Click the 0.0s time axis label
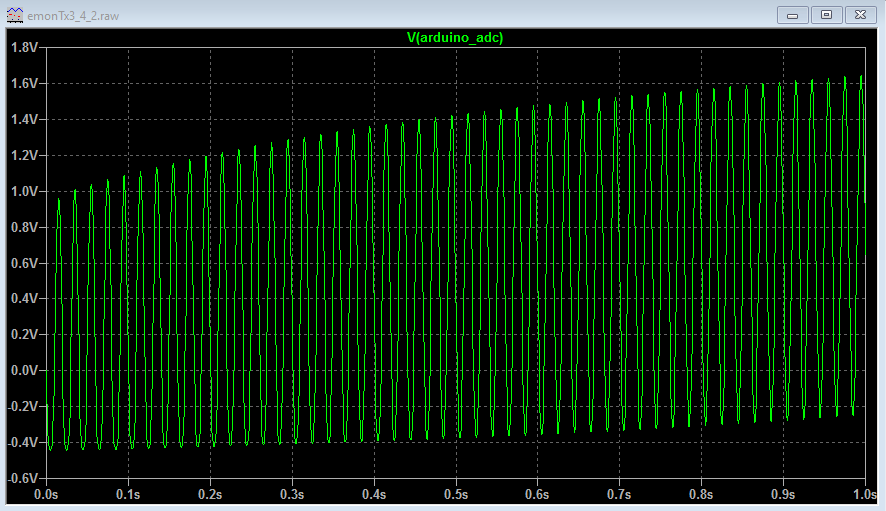This screenshot has width=886, height=511. coord(46,495)
